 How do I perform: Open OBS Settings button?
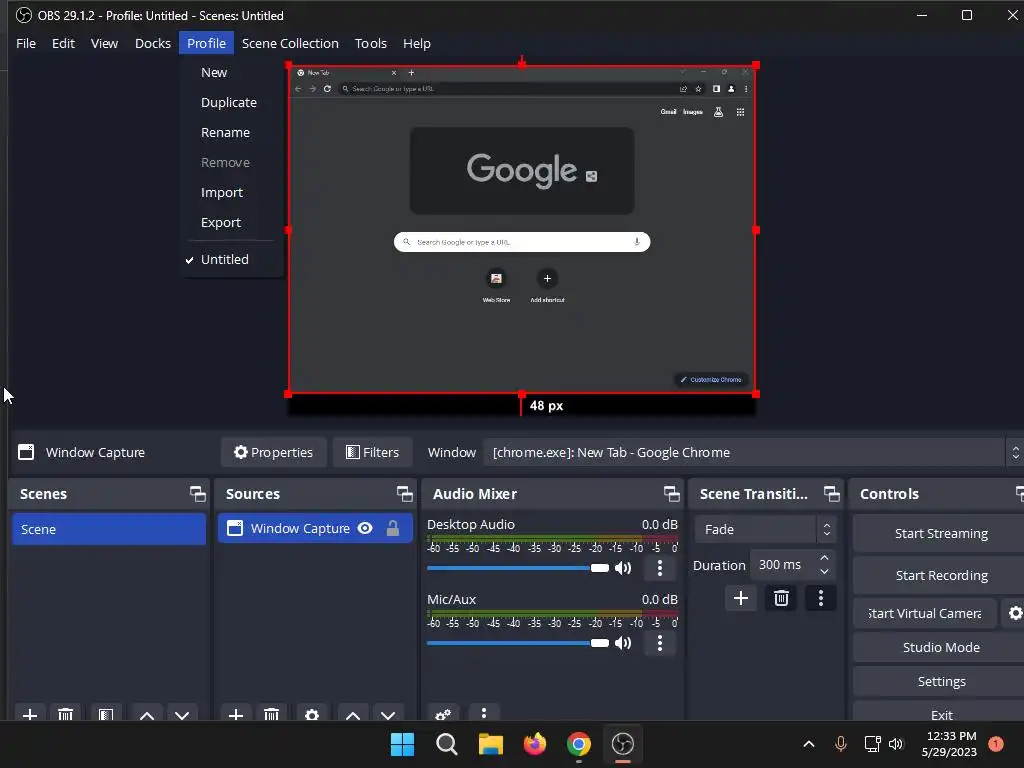pyautogui.click(x=940, y=681)
